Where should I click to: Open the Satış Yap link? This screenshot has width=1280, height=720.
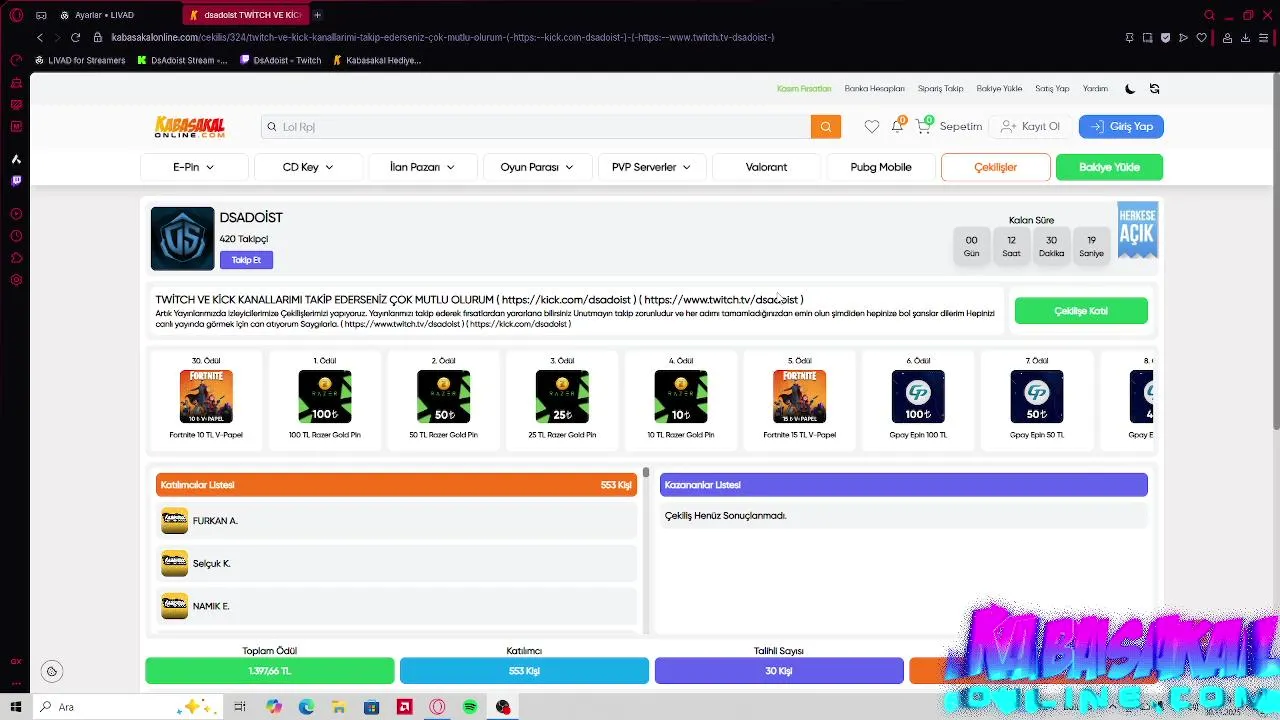[x=1052, y=89]
